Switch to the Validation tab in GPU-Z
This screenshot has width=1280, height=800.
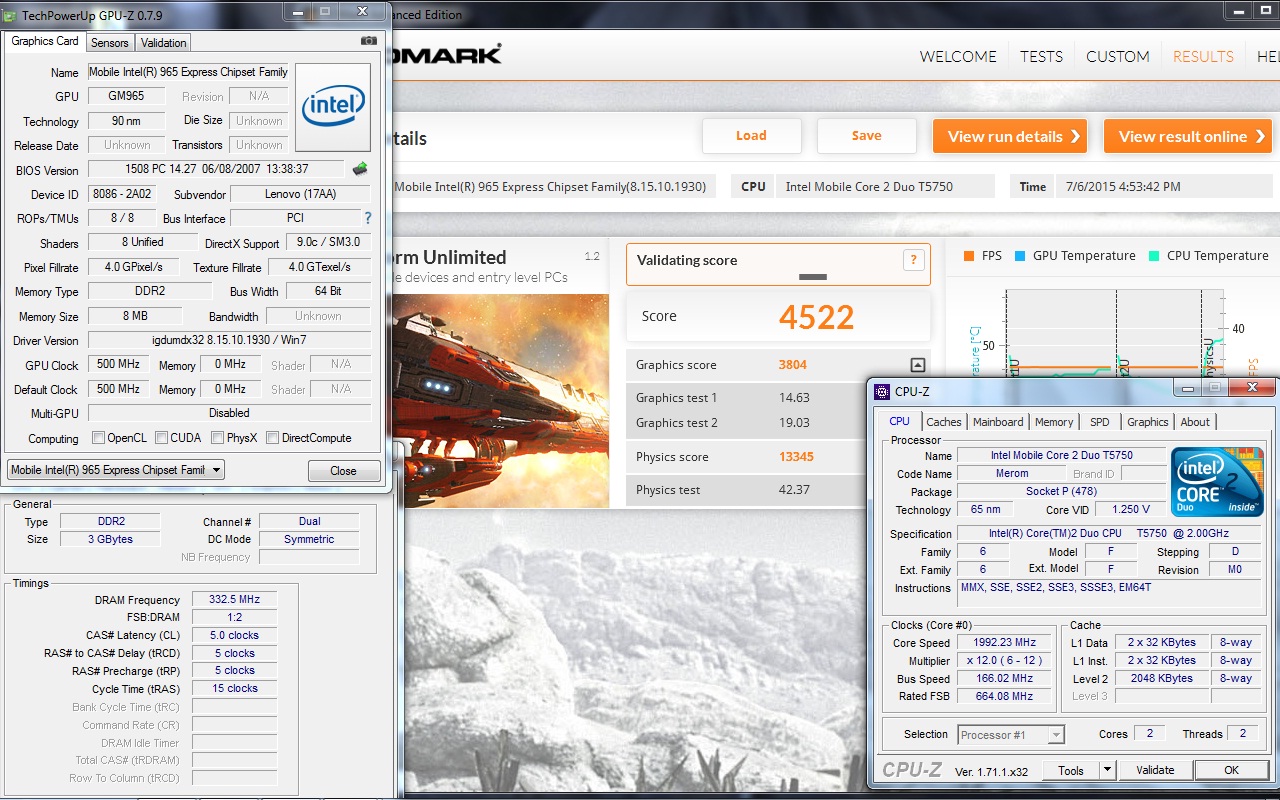163,43
